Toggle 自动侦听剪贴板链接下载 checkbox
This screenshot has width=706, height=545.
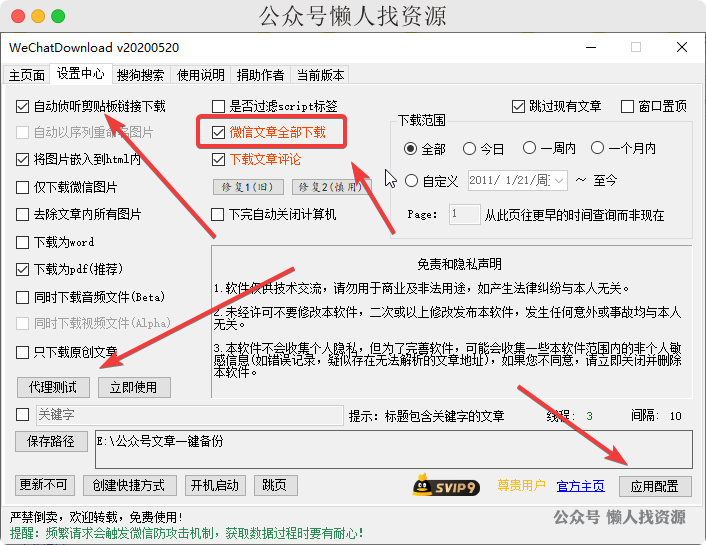point(23,107)
